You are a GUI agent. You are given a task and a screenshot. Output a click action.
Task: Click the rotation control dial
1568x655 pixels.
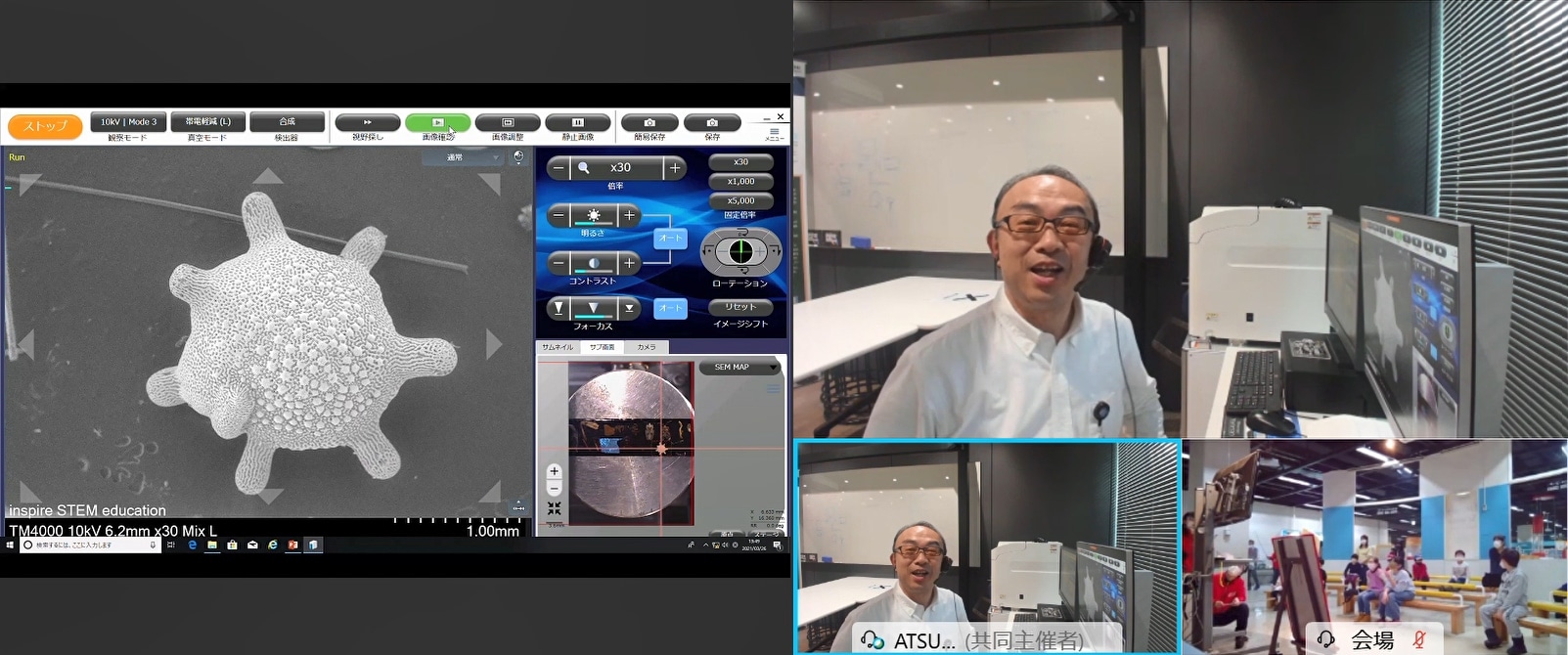[x=740, y=252]
